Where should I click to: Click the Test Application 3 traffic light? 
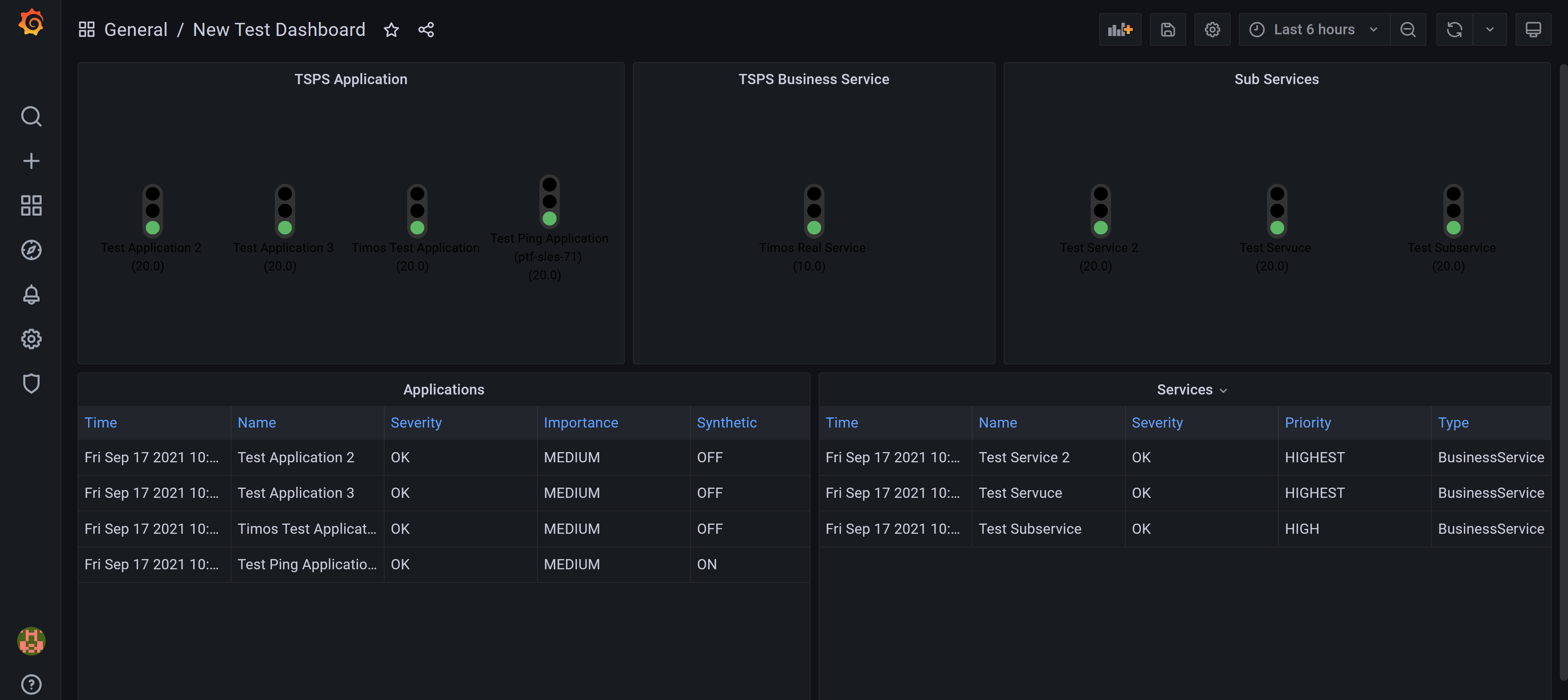(284, 211)
